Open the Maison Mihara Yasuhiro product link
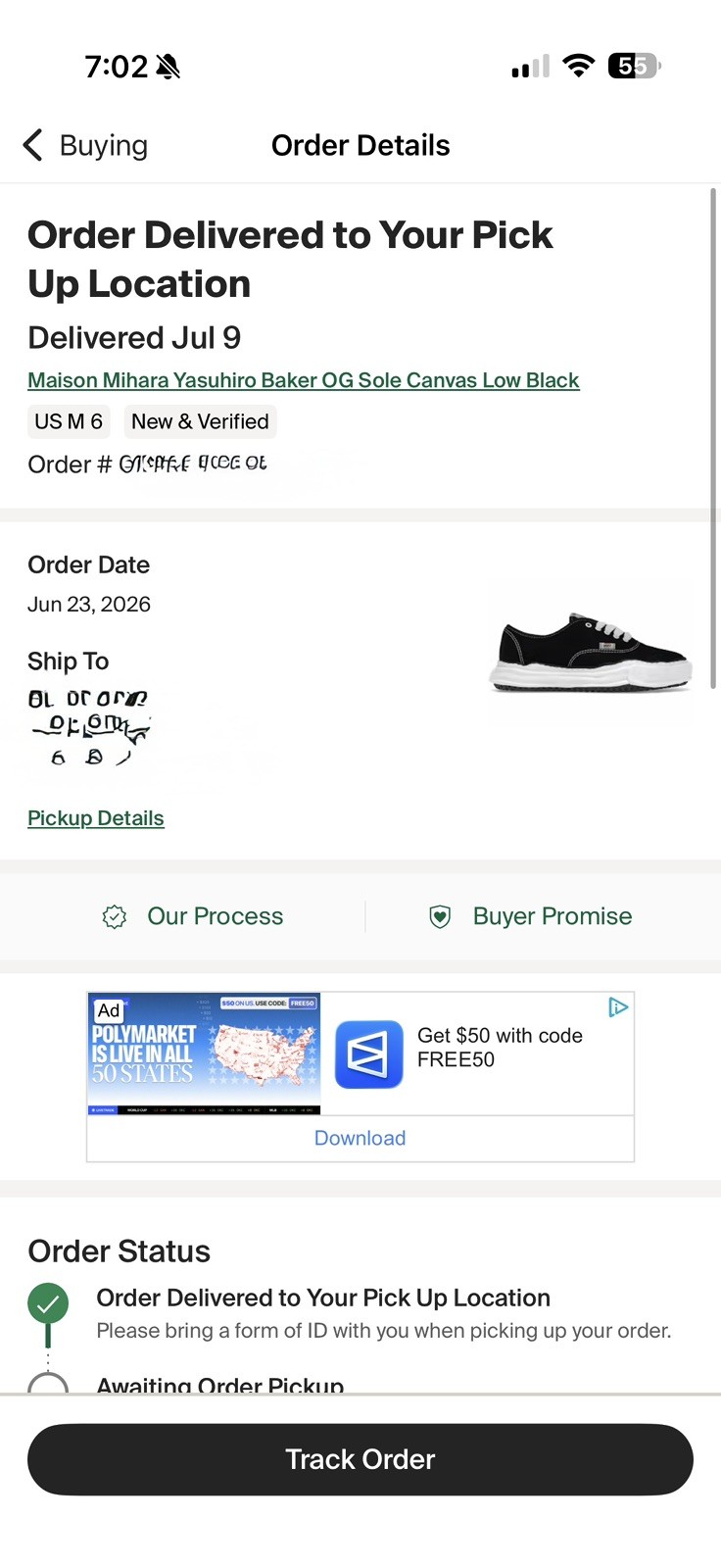This screenshot has height=1568, width=721. [304, 380]
